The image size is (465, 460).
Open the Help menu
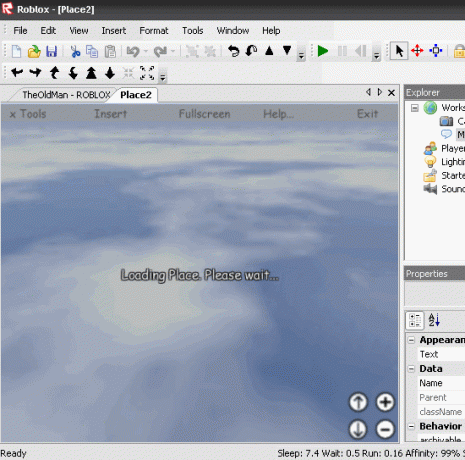(271, 31)
